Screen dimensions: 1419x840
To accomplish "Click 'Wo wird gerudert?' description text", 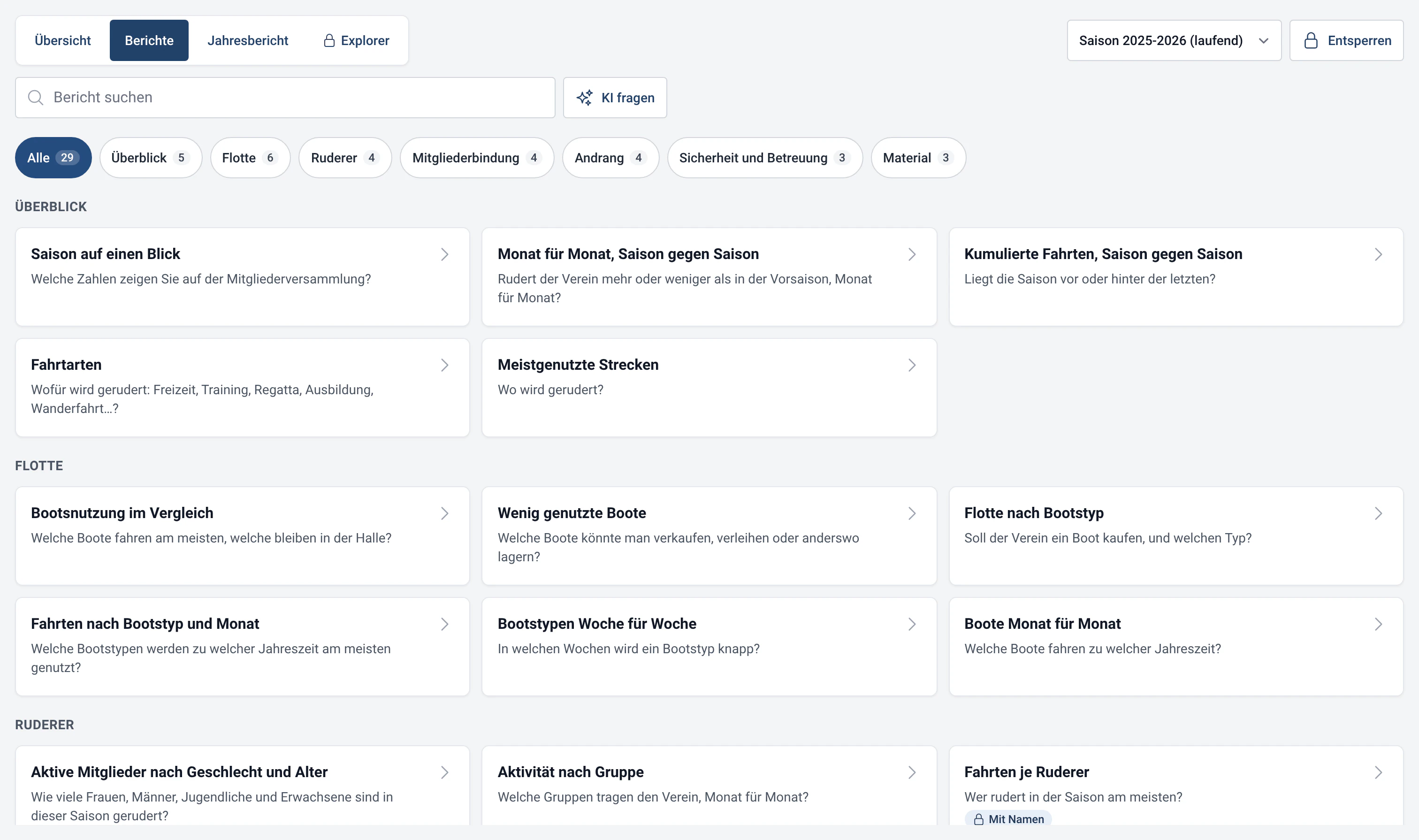I will (550, 390).
